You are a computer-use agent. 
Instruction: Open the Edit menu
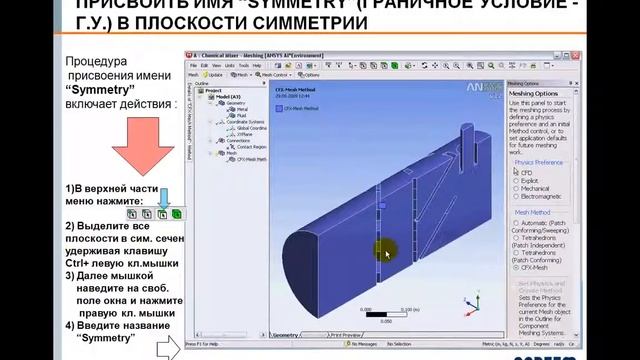click(204, 65)
